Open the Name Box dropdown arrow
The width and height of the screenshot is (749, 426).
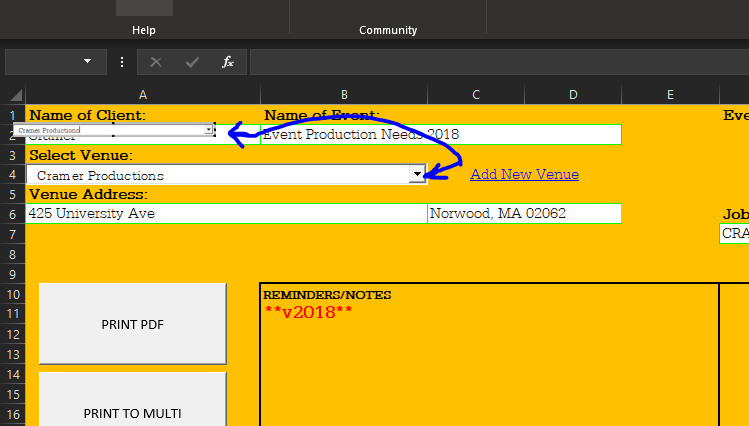click(87, 61)
